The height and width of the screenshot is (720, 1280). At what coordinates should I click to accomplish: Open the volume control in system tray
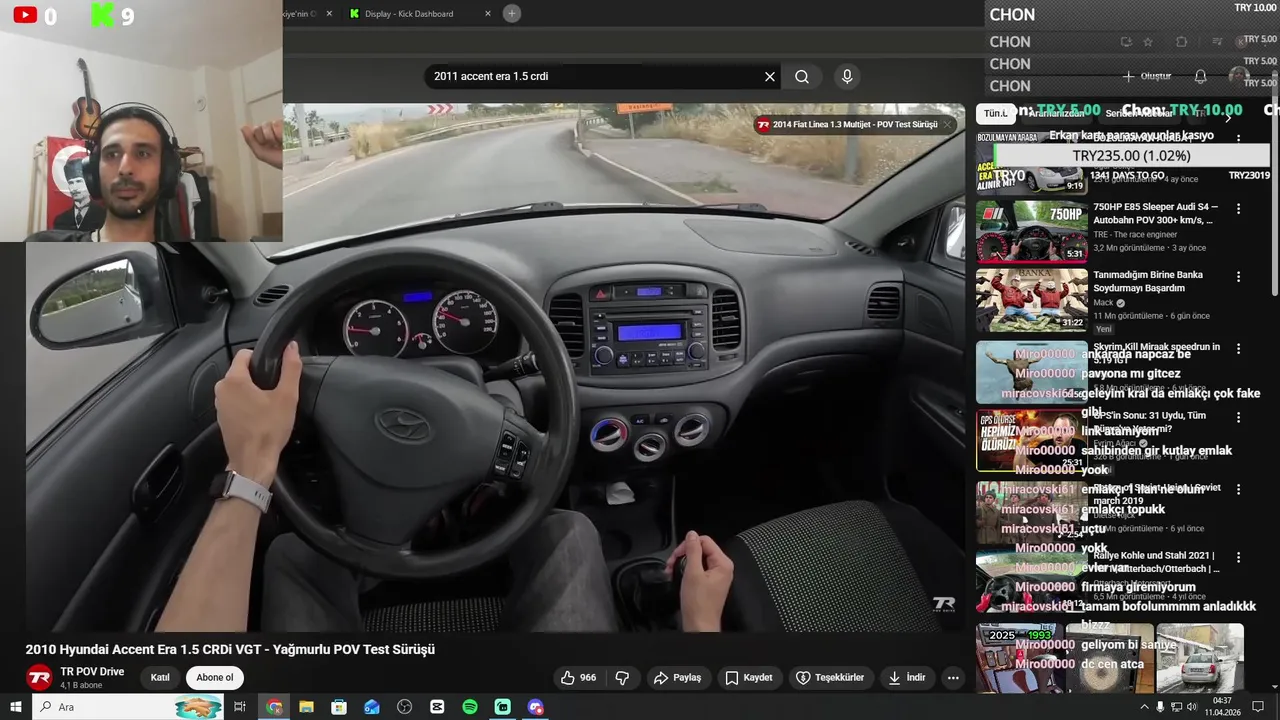point(1192,707)
